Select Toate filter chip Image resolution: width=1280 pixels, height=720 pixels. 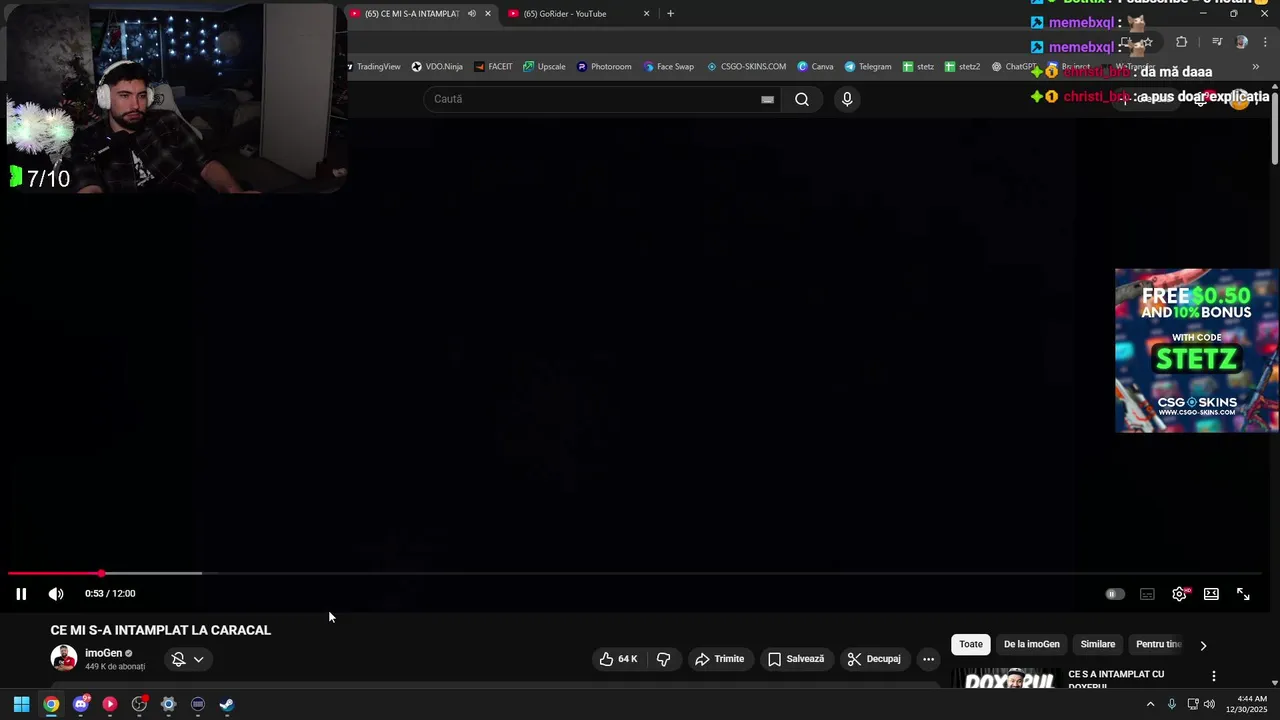click(x=971, y=644)
